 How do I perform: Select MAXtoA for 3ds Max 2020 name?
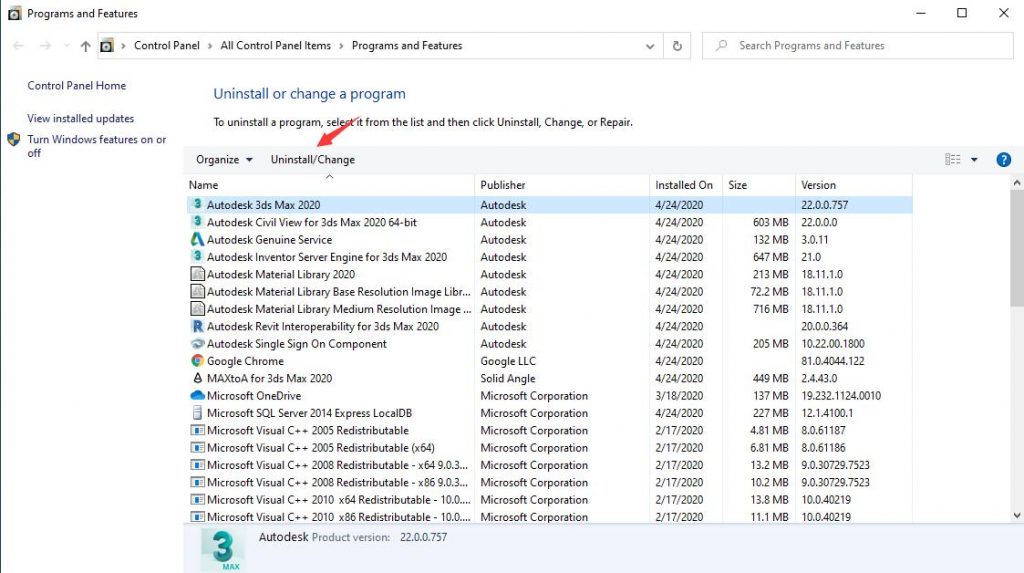(x=269, y=378)
